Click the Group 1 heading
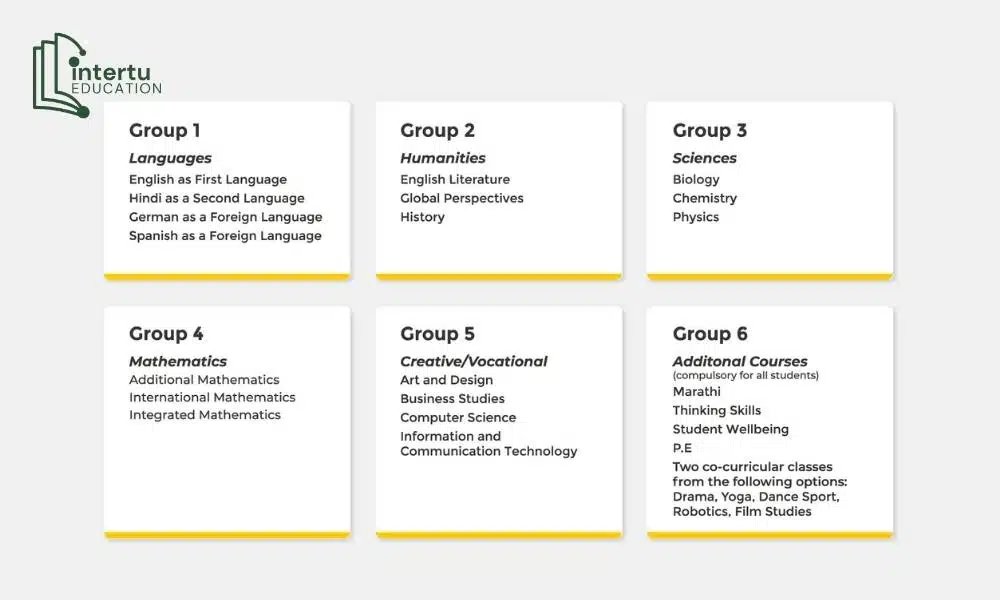Viewport: 1000px width, 600px height. pyautogui.click(x=164, y=131)
